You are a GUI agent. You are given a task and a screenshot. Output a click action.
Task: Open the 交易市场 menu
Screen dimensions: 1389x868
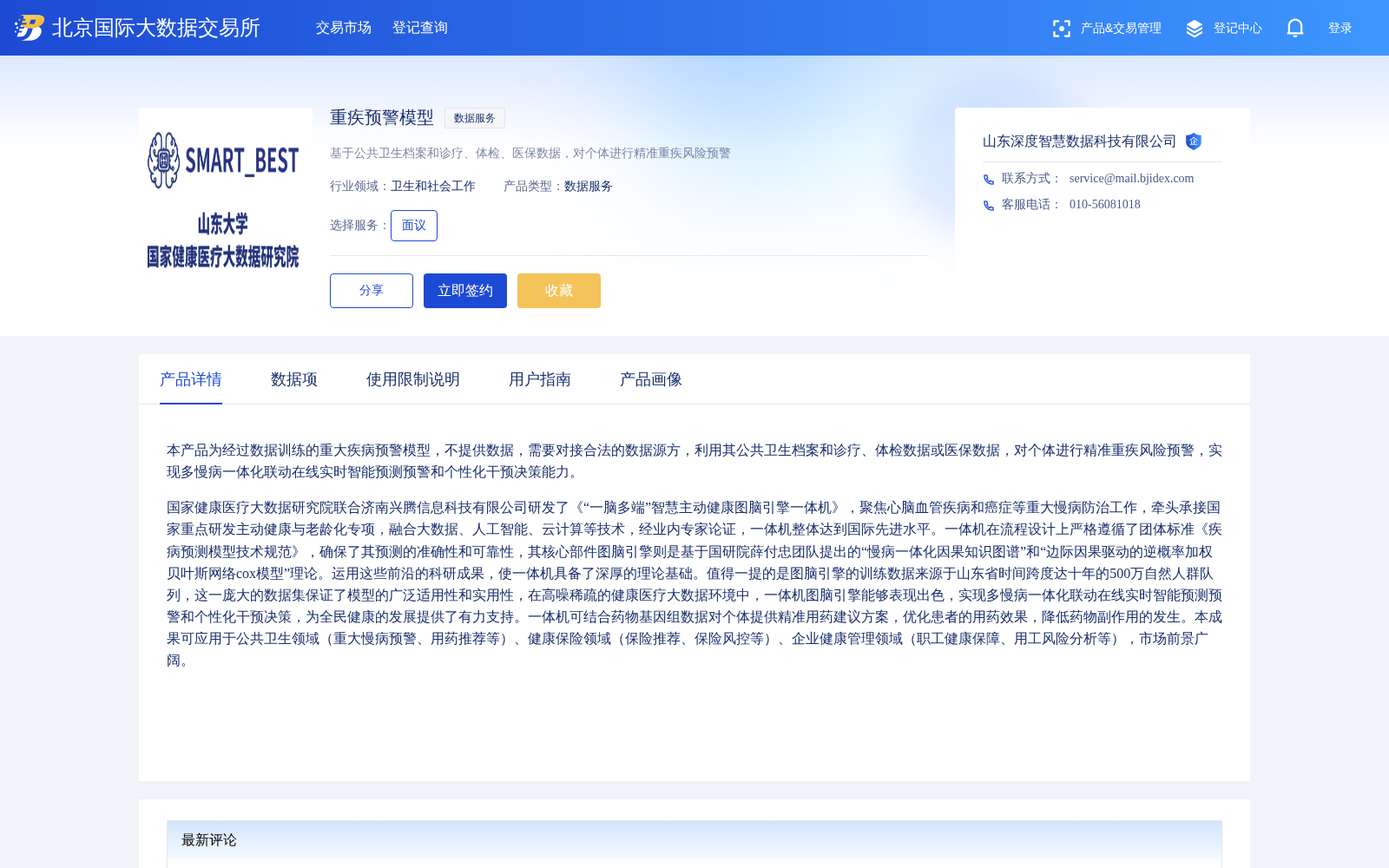[344, 28]
